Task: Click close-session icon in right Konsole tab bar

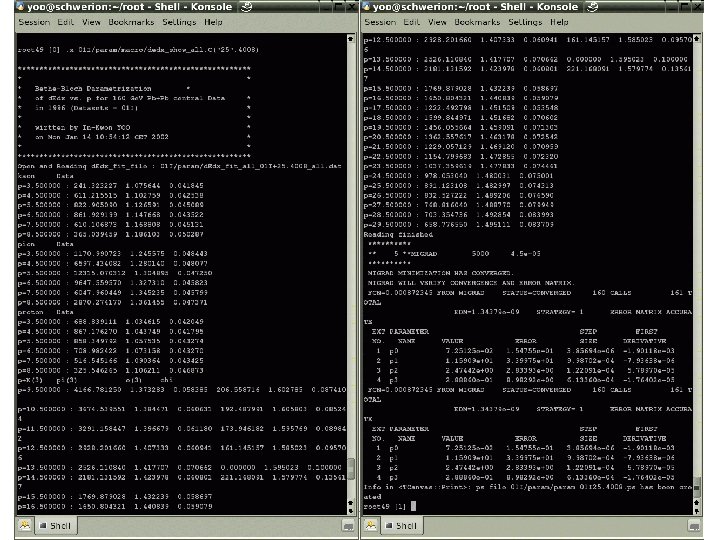Action: point(694,526)
